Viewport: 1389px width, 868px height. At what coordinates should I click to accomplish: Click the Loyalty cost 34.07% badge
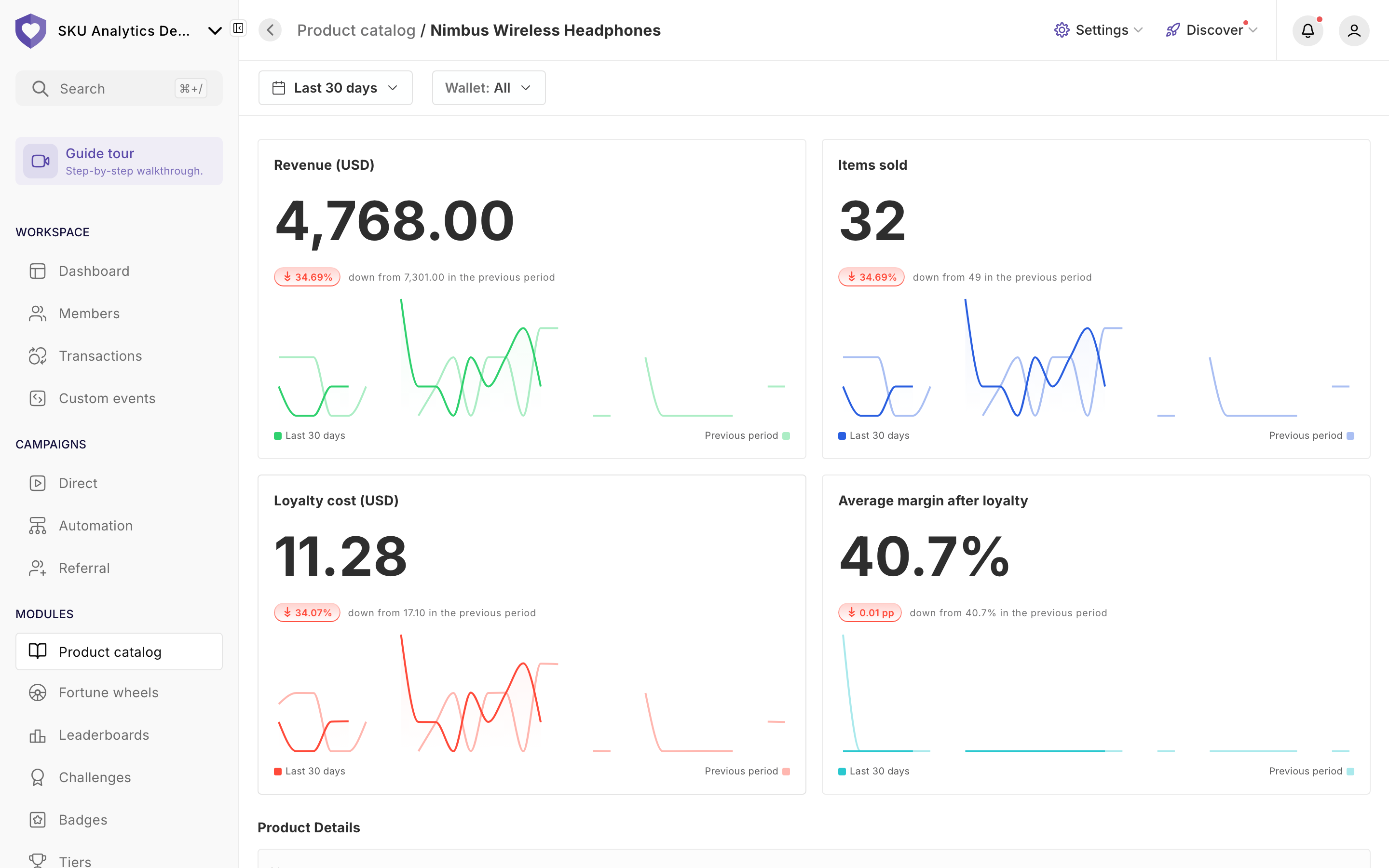pos(307,612)
